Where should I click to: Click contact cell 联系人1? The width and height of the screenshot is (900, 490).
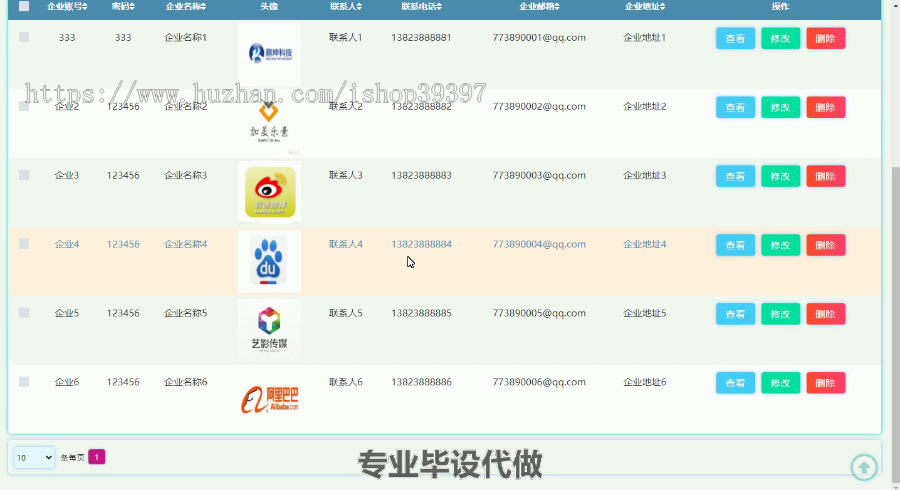[346, 37]
